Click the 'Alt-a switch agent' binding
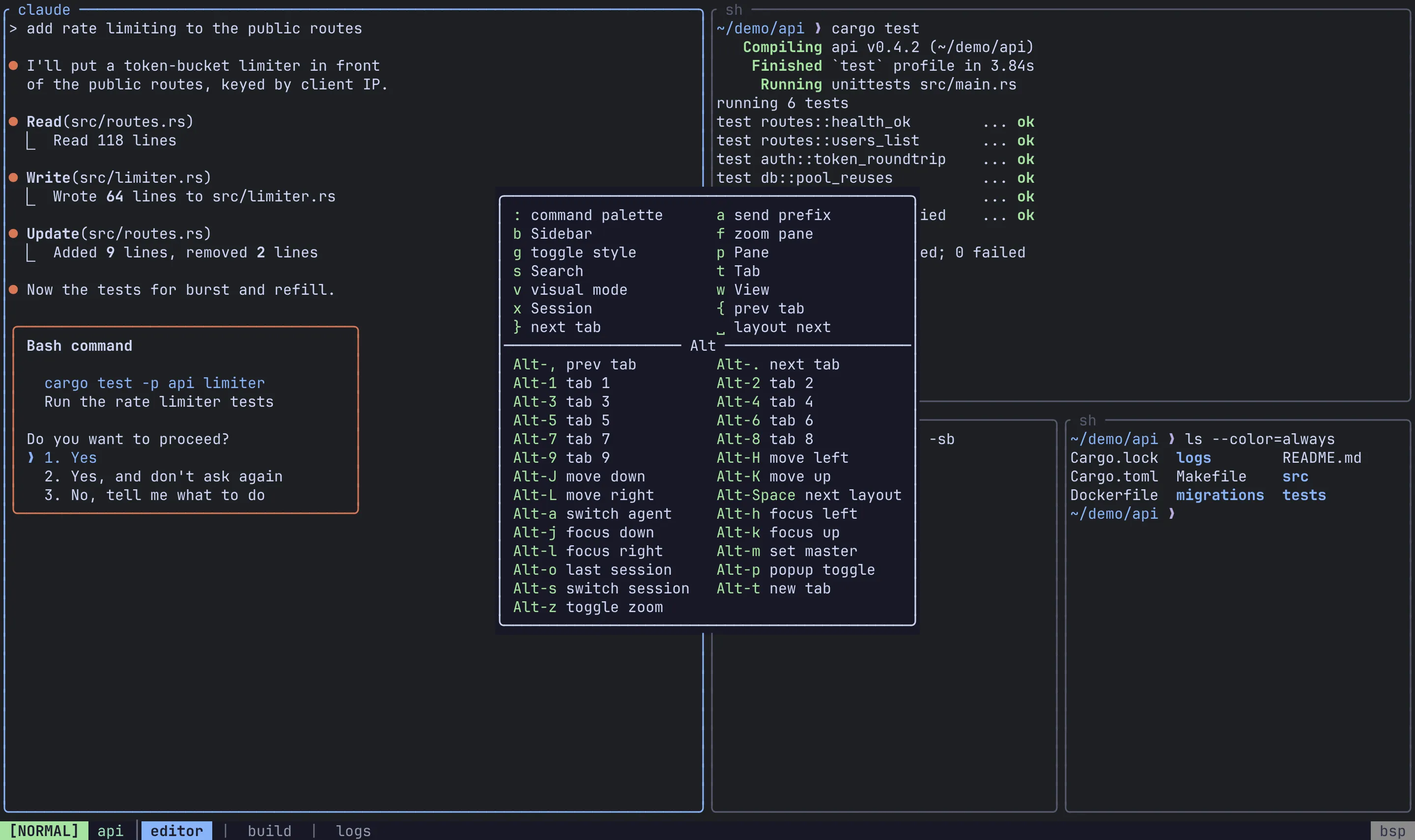 tap(593, 513)
